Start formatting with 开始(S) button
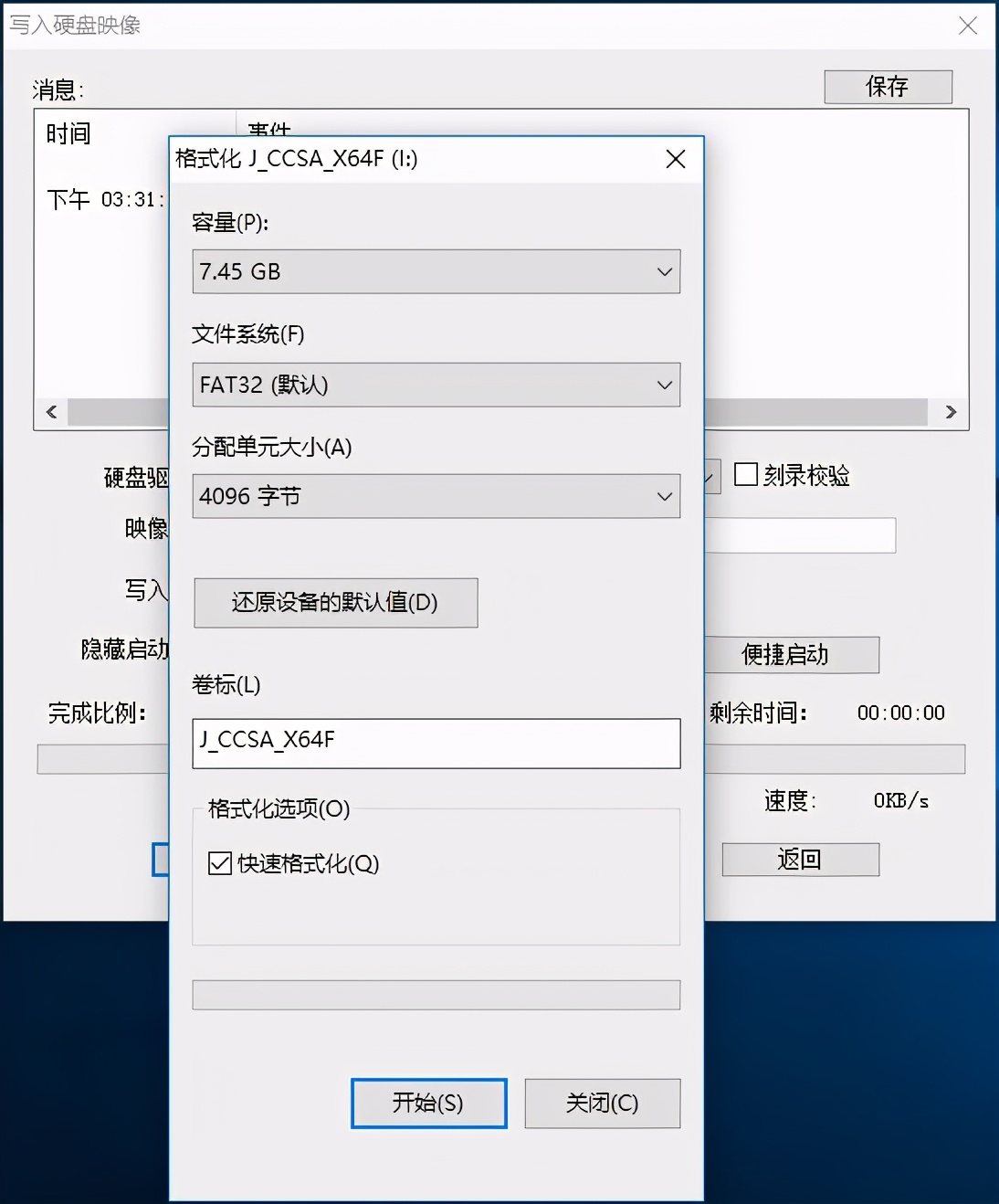This screenshot has width=999, height=1204. 428,1104
